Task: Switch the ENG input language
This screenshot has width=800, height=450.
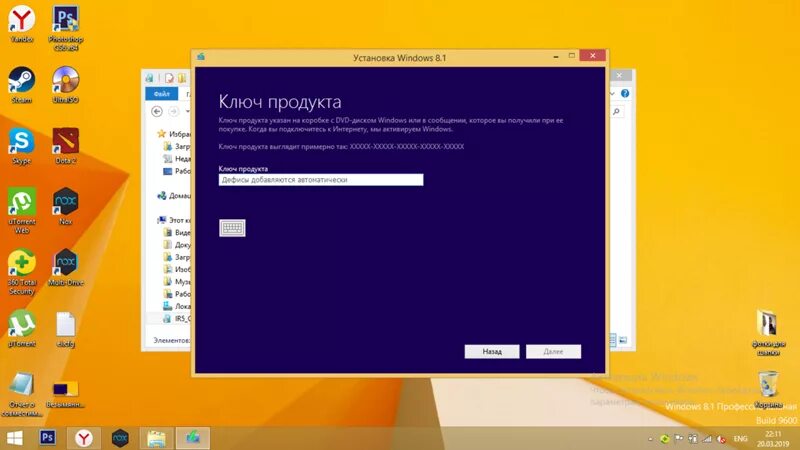Action: pyautogui.click(x=740, y=439)
